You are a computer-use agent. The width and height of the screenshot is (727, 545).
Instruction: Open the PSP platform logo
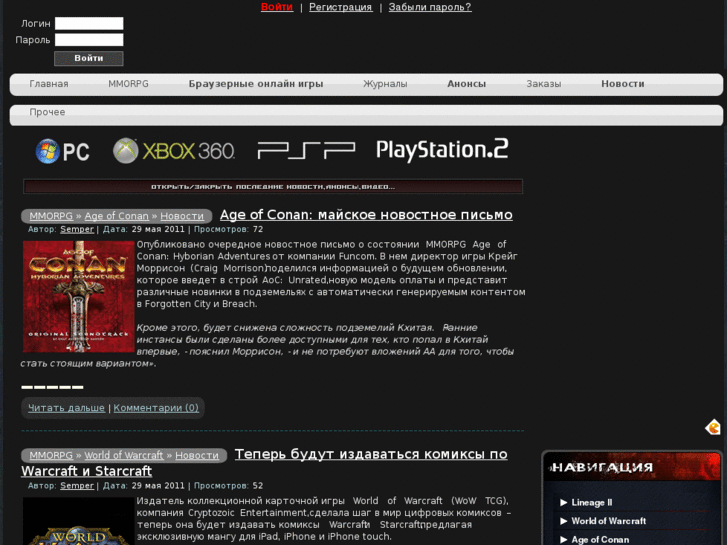point(306,150)
